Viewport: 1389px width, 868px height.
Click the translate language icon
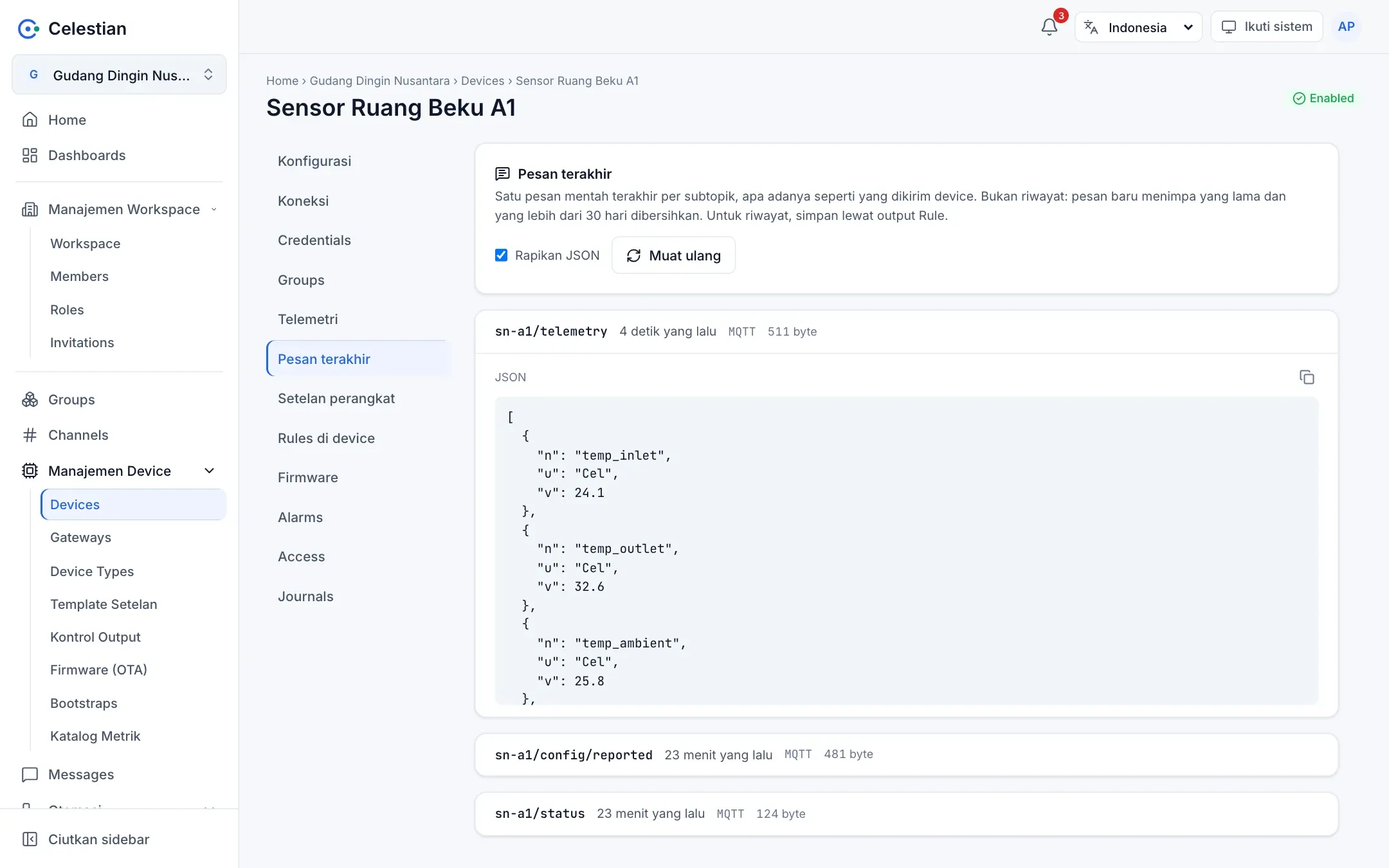[1091, 27]
